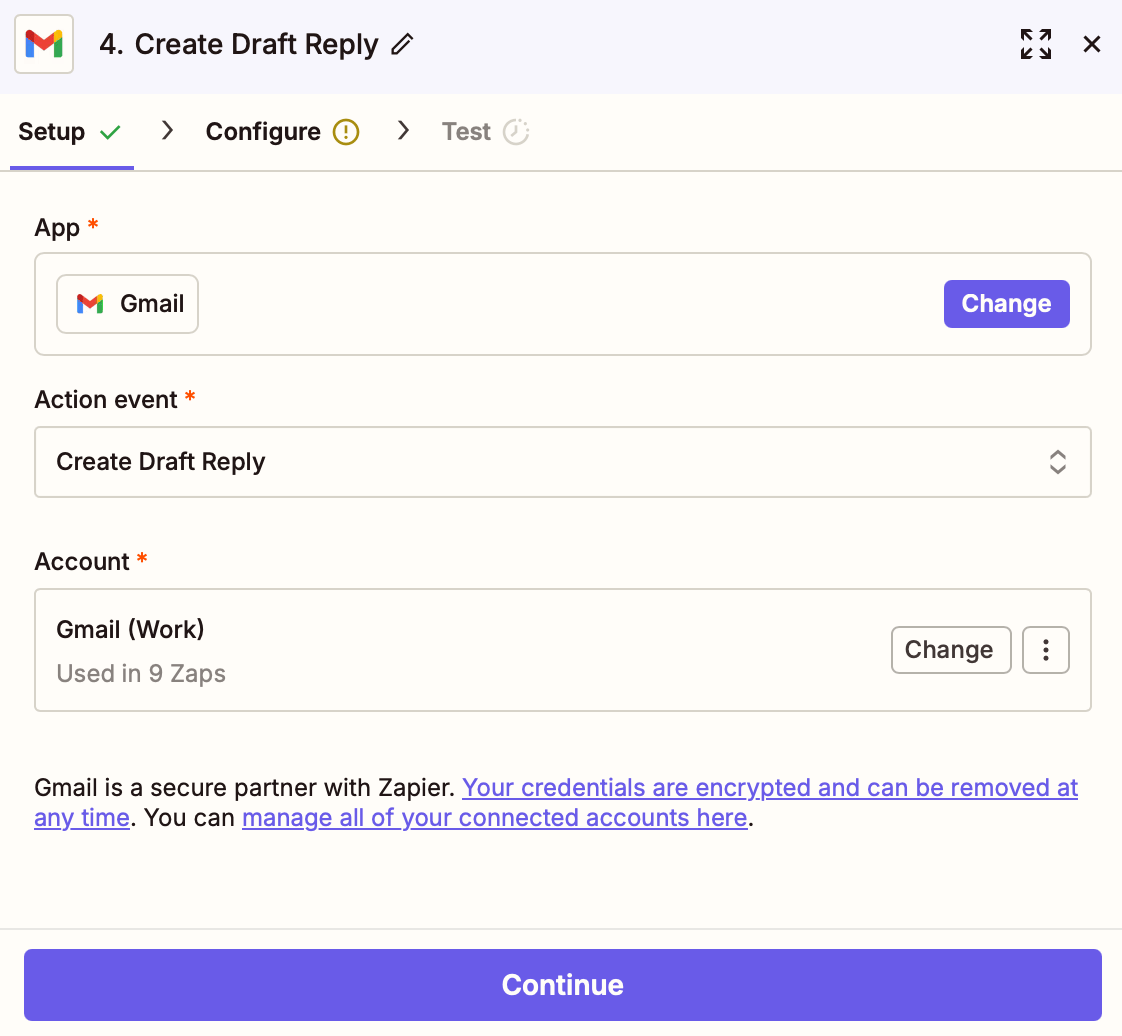The width and height of the screenshot is (1122, 1036).
Task: Close the Create Draft Reply panel
Action: [1091, 44]
